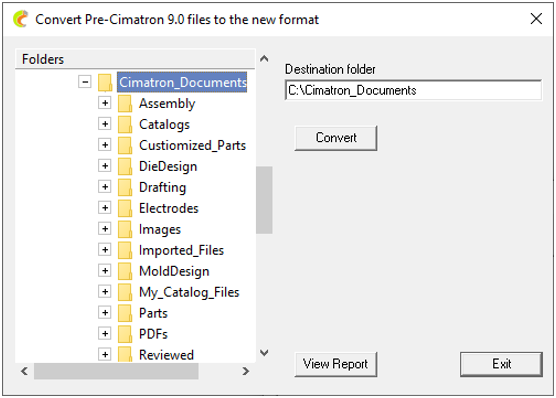
Task: Click the Reviewed folder icon
Action: [x=125, y=354]
